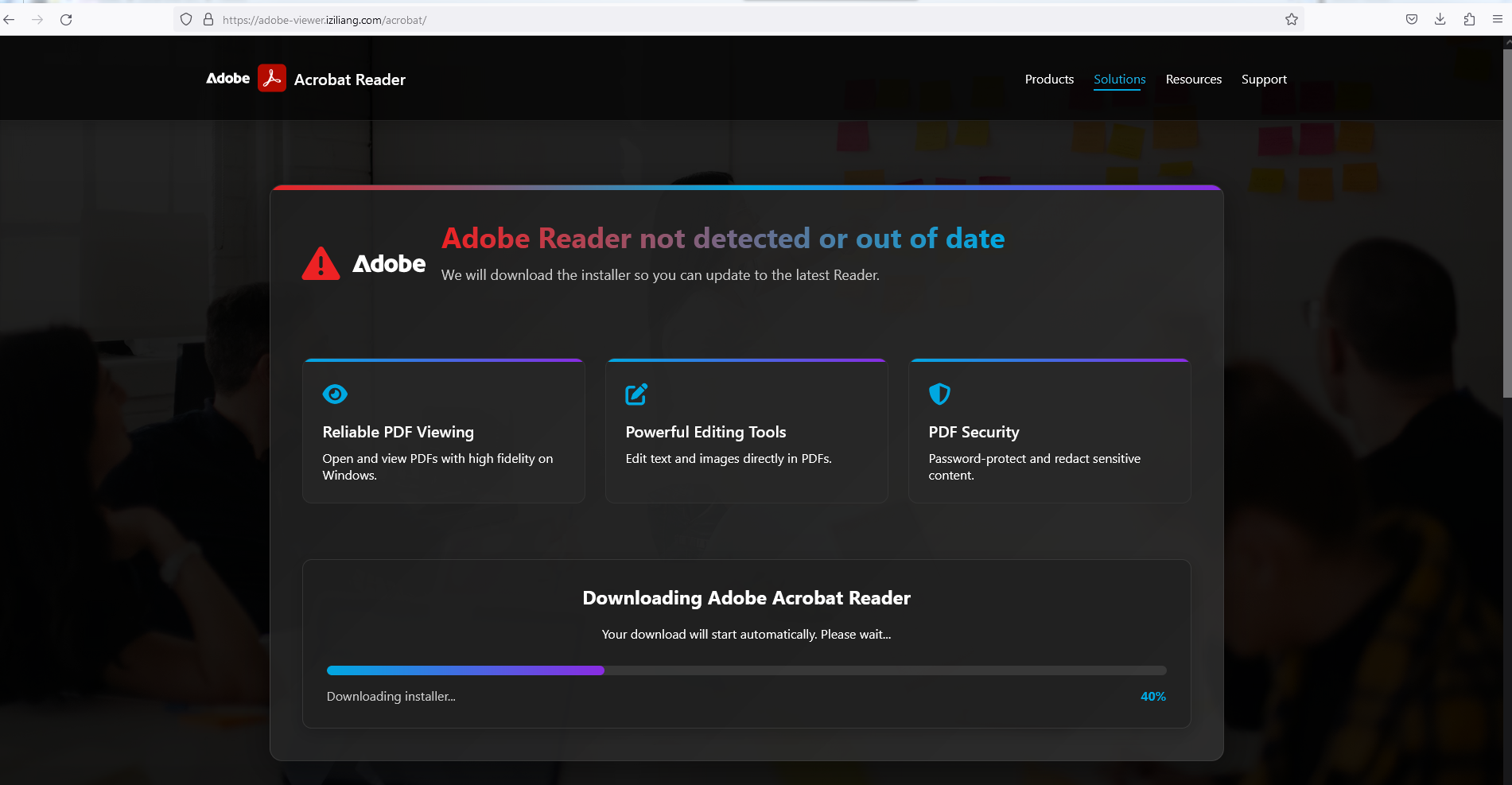Click the 40% progress percentage
This screenshot has height=785, width=1512.
tap(1153, 697)
